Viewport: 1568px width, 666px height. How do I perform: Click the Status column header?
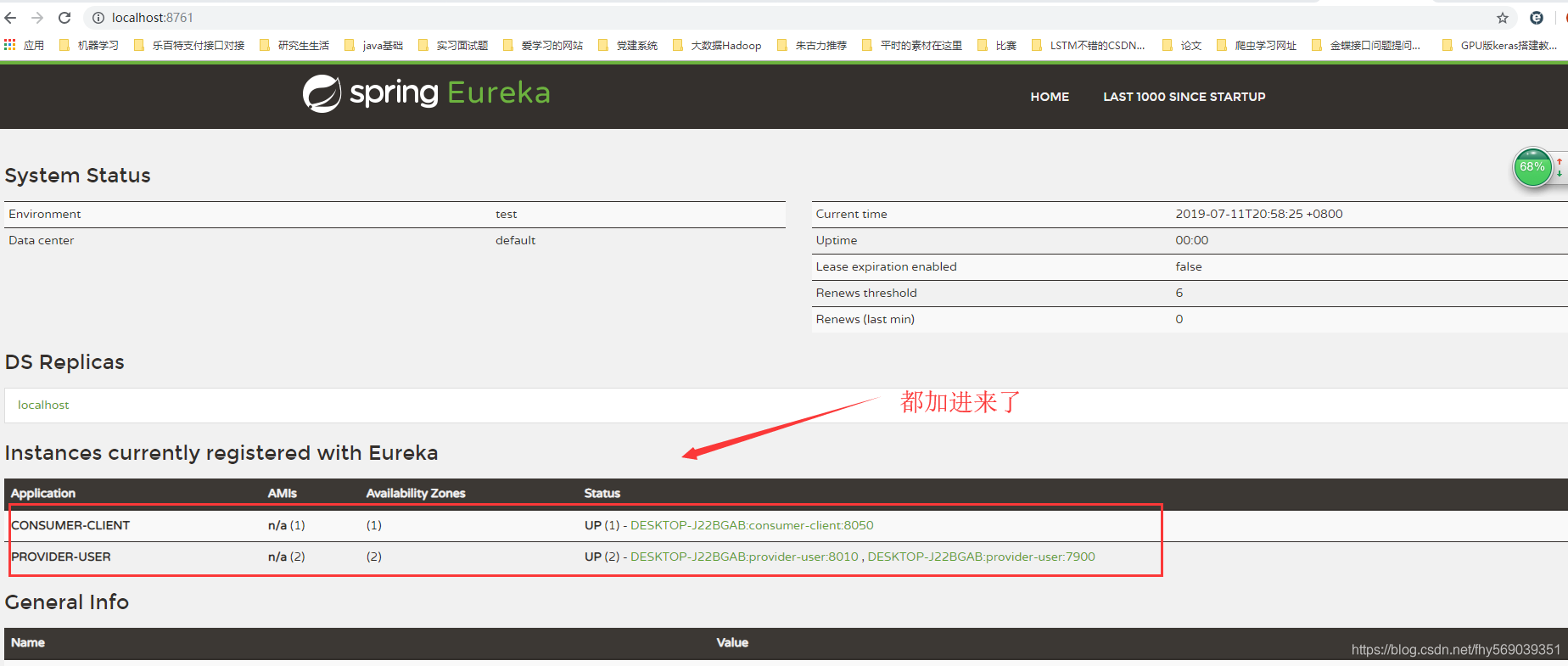[x=602, y=493]
